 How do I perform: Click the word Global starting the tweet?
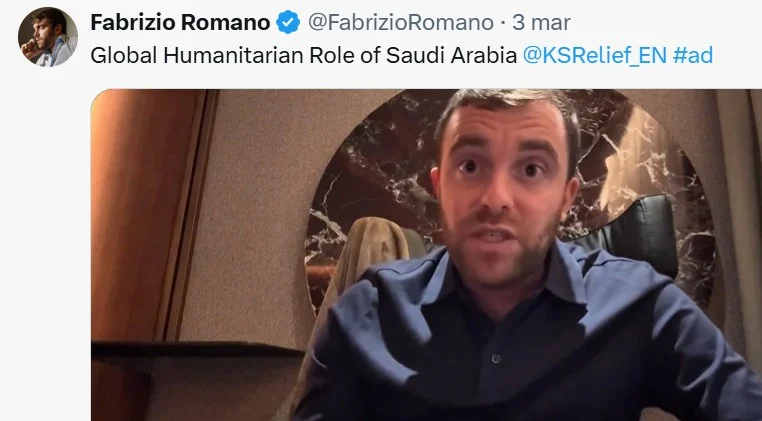(x=123, y=55)
